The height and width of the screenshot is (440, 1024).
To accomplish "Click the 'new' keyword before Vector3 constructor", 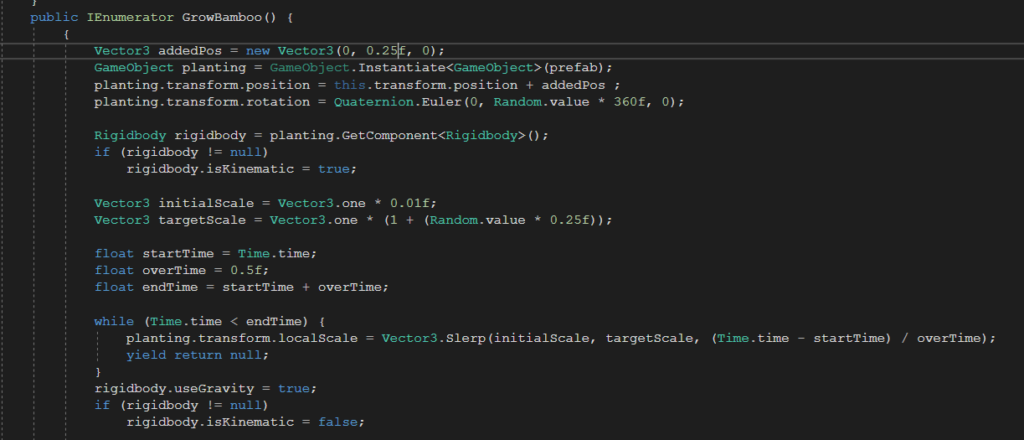I will [258, 51].
